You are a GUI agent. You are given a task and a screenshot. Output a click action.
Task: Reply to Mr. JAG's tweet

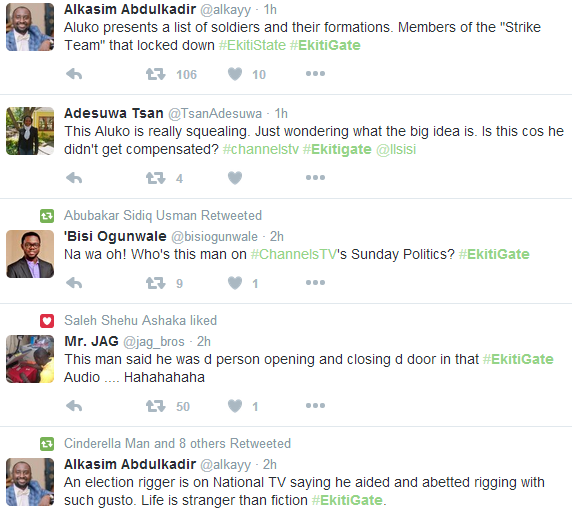click(74, 406)
